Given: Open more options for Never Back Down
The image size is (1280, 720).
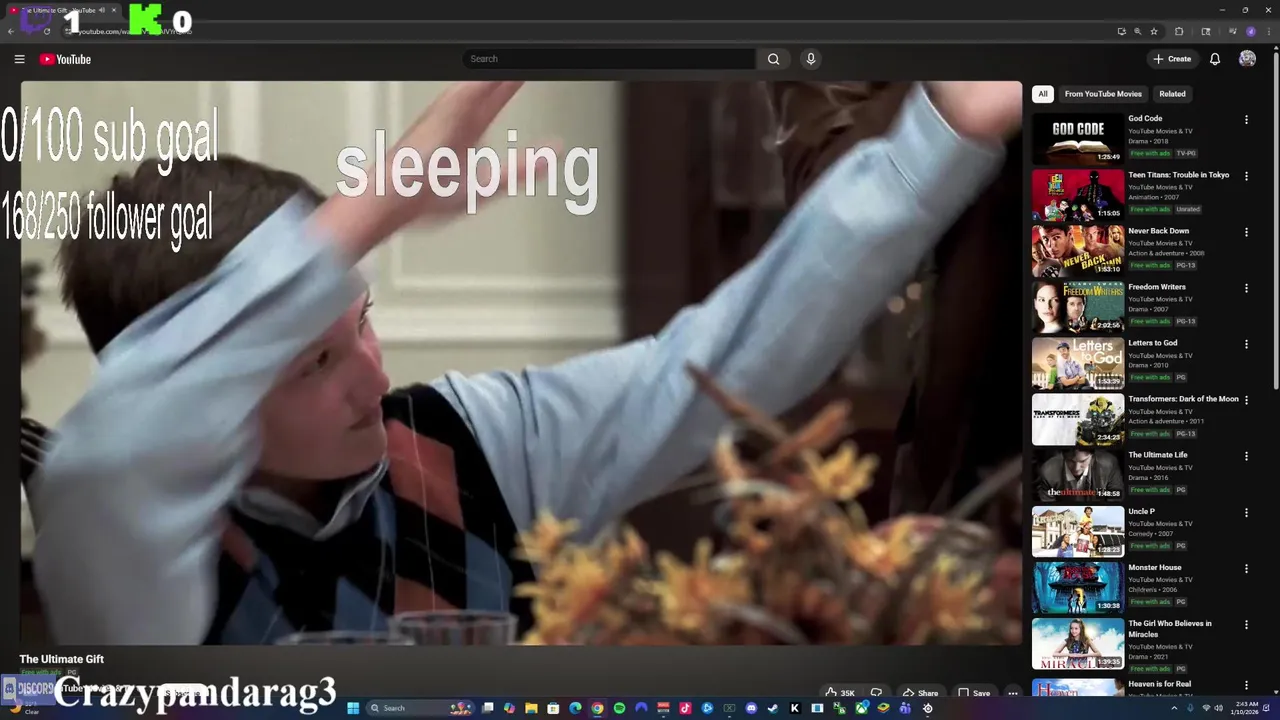Looking at the screenshot, I should pos(1246,232).
